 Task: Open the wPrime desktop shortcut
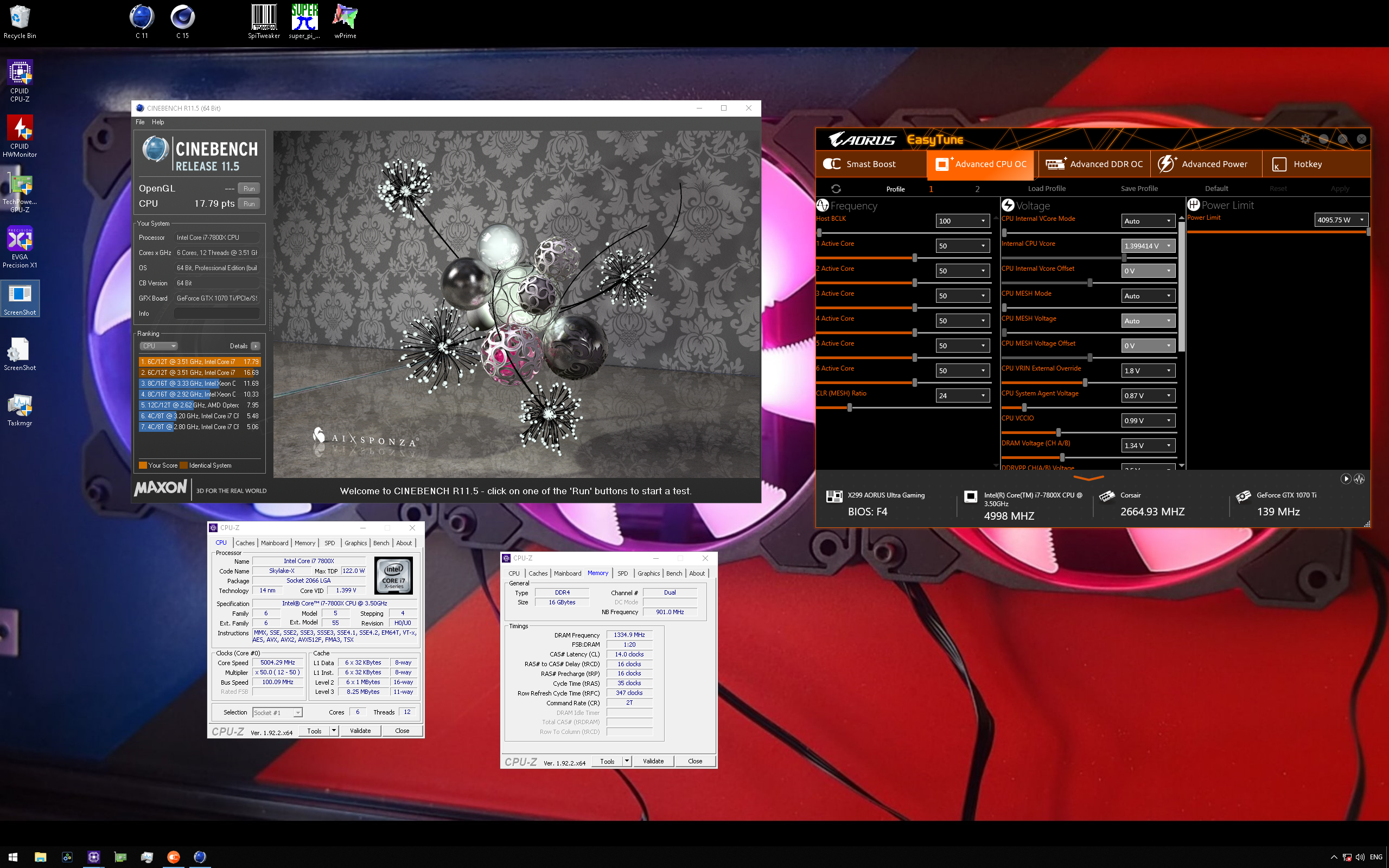point(345,22)
